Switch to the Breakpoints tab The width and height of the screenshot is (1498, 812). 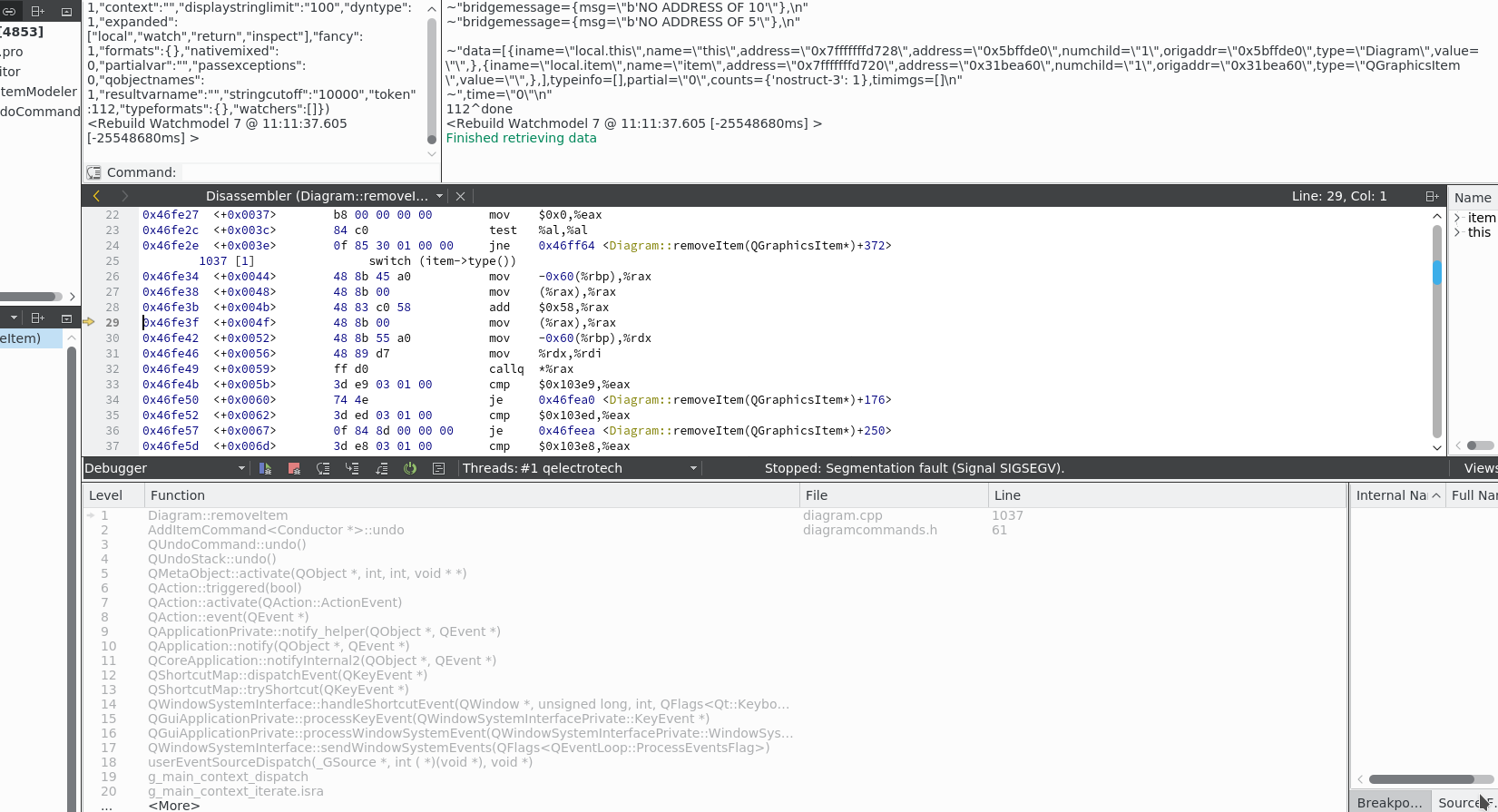(1389, 802)
